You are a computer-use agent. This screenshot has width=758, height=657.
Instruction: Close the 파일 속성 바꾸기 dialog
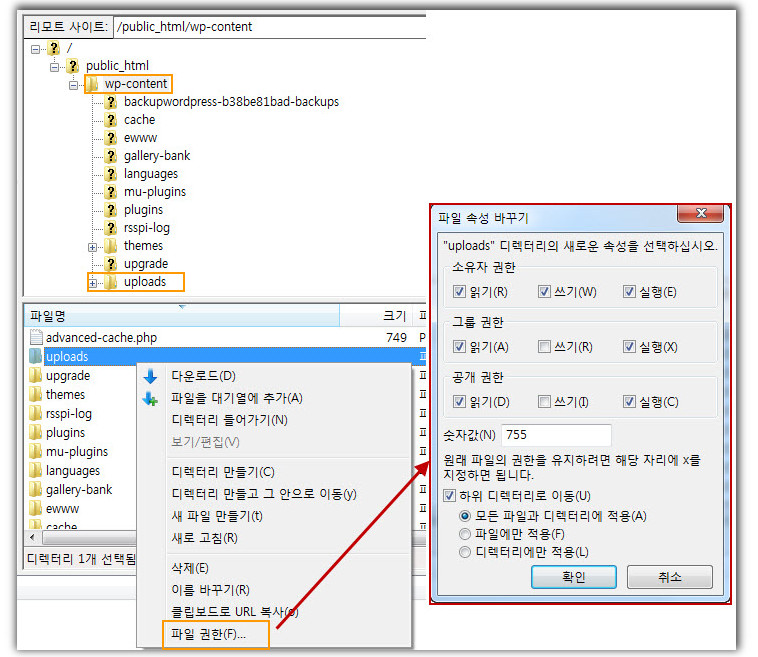point(700,213)
